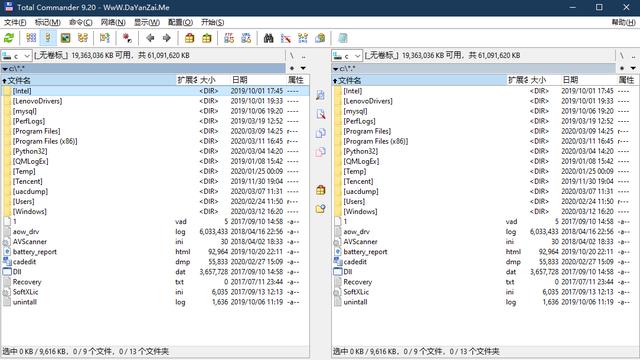The image size is (640, 360).
Task: Select [Tencent] folder in right panel
Action: coord(485,181)
